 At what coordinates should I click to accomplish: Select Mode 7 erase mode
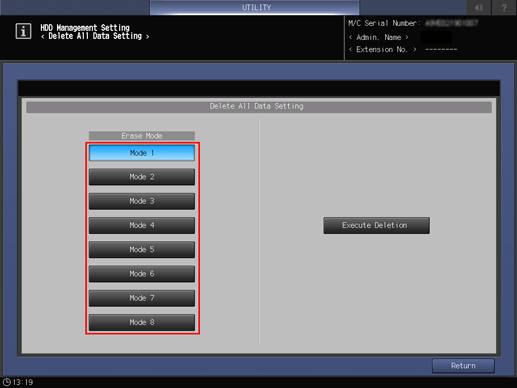[x=142, y=298]
